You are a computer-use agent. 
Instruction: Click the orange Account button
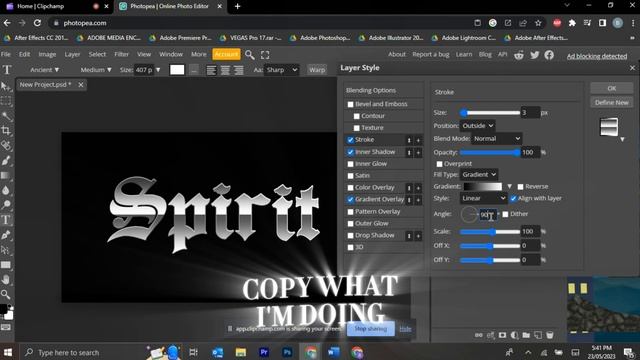[x=226, y=54]
